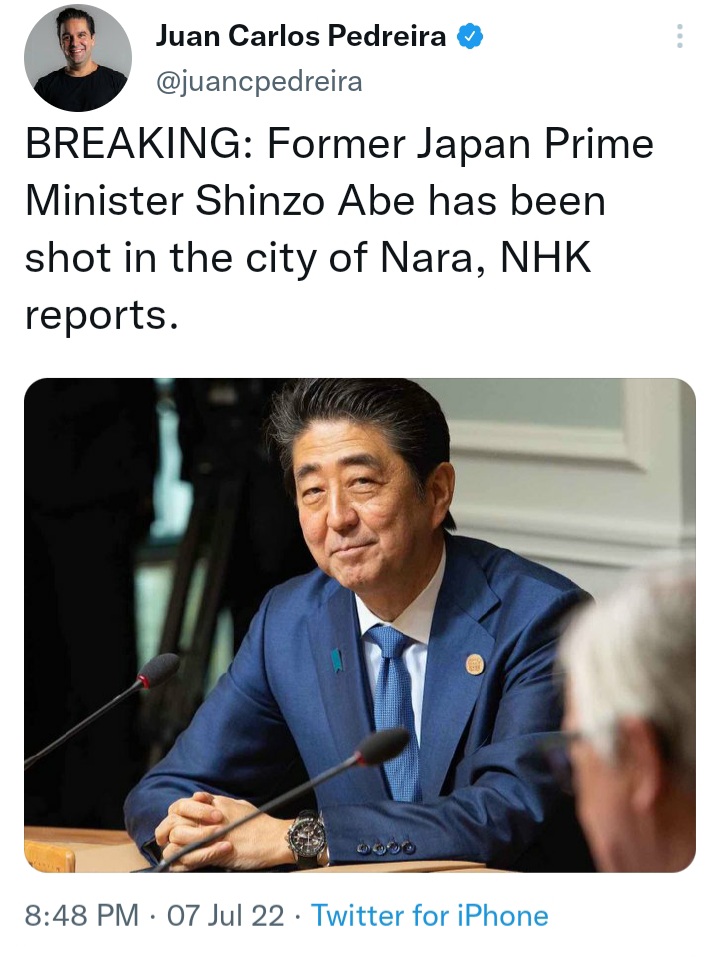Click the word BREAKING in the tweet

133,144
